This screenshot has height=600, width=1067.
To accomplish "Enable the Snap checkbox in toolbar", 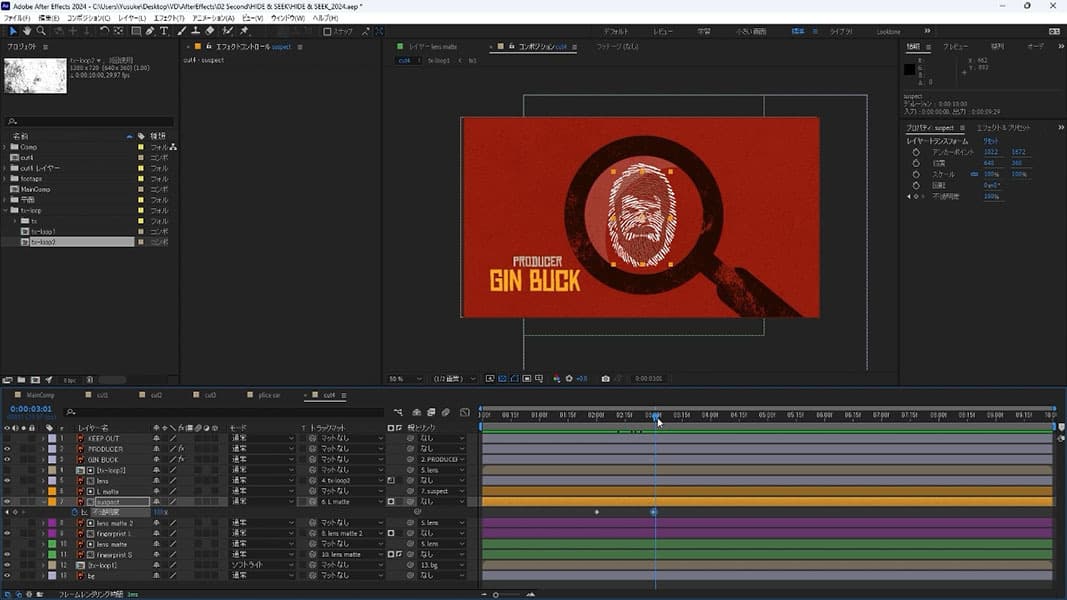I will (x=327, y=31).
